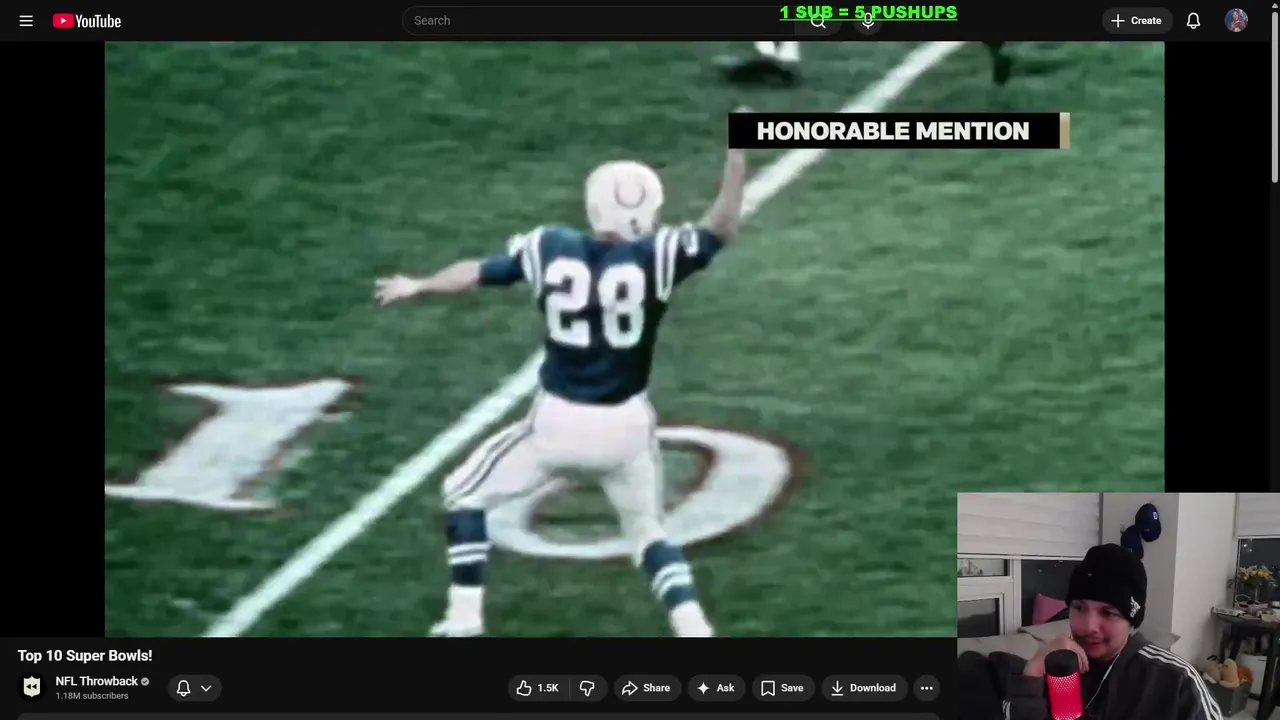1280x720 pixels.
Task: Like the video with thumbs up
Action: tap(538, 688)
